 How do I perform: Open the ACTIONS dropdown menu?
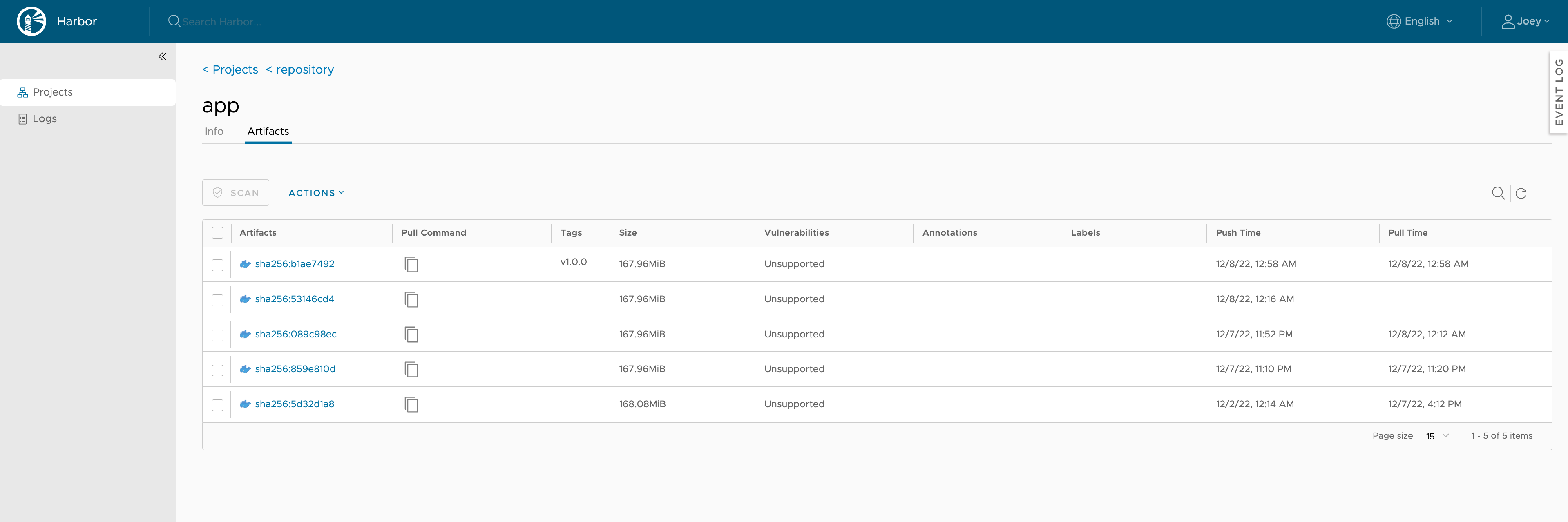(316, 193)
